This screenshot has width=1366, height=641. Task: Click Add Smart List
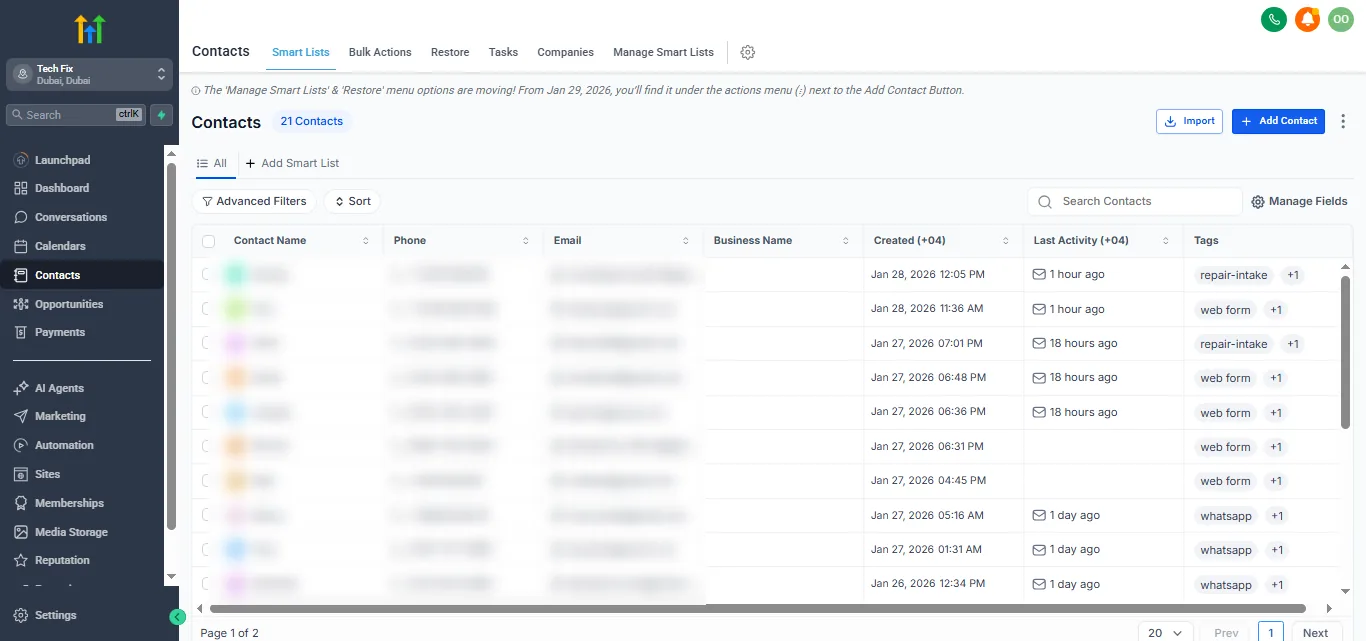click(x=292, y=163)
